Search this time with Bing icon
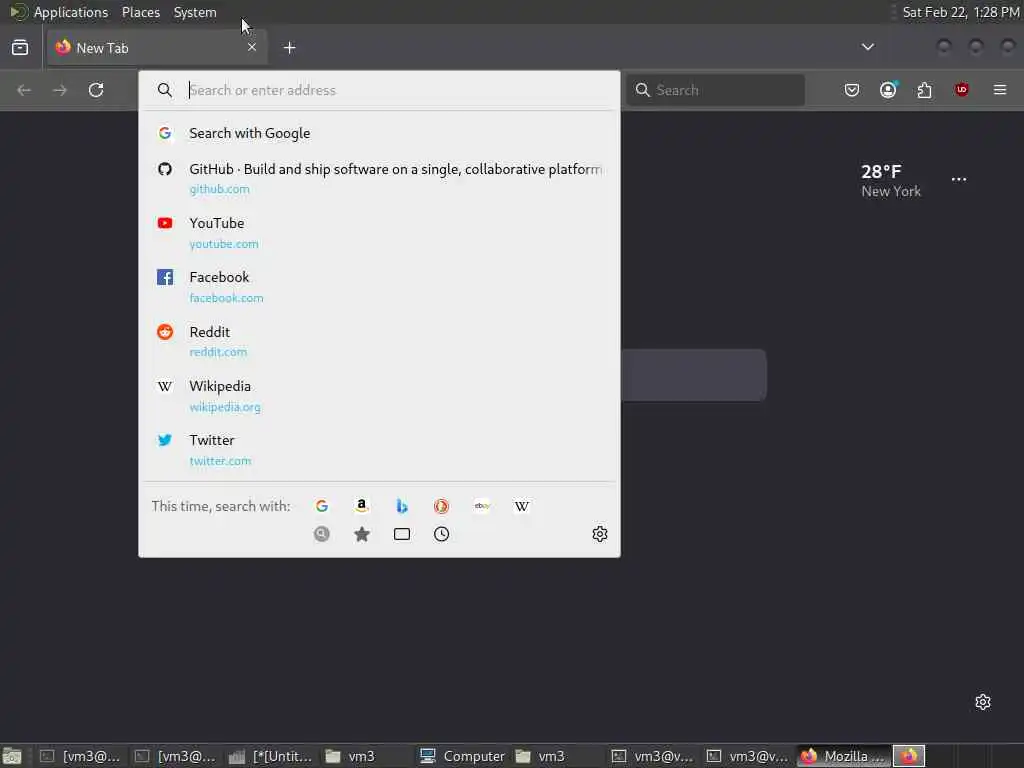This screenshot has height=768, width=1024. (x=402, y=506)
